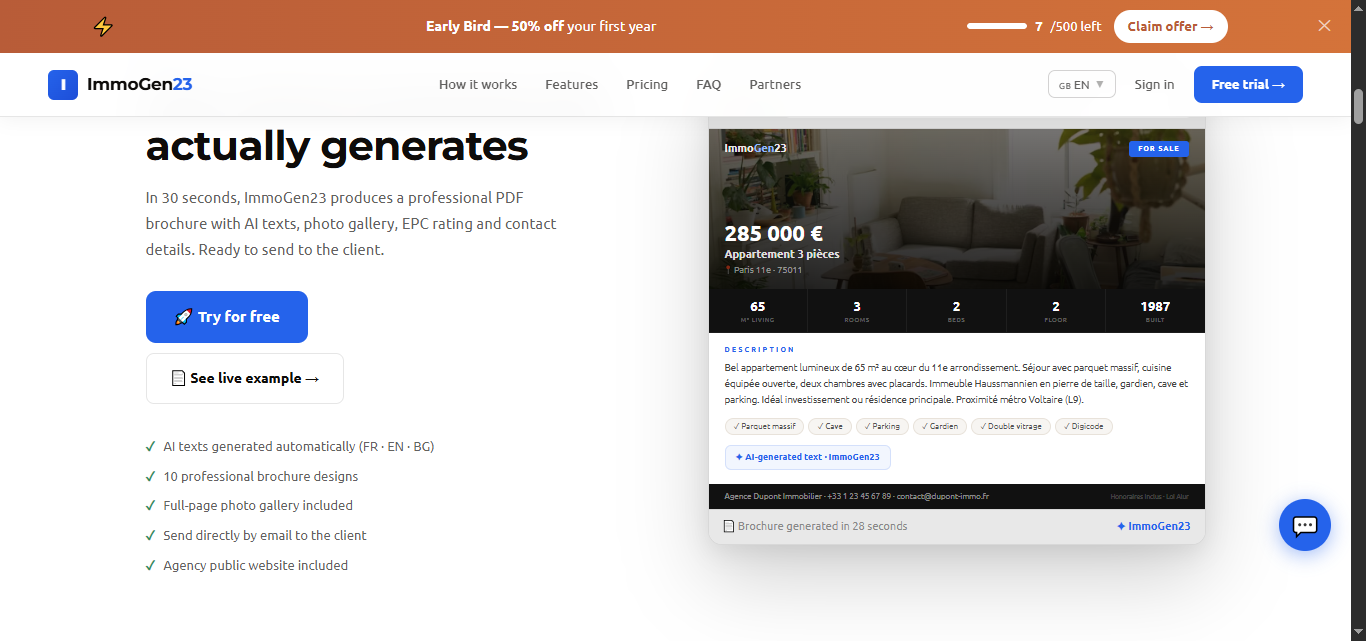Navigate to FAQ section
The image size is (1366, 641).
tap(708, 85)
